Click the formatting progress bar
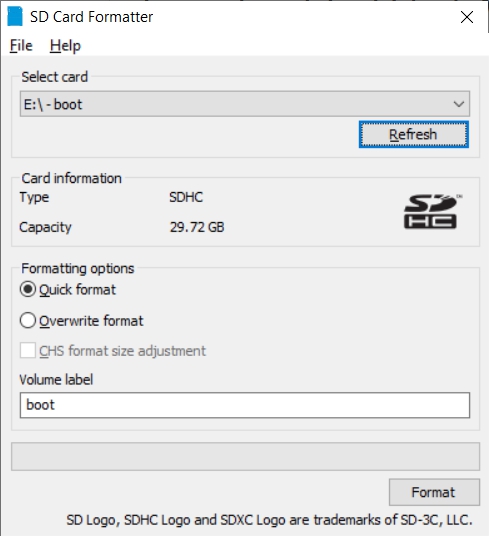The image size is (489, 536). pyautogui.click(x=245, y=456)
